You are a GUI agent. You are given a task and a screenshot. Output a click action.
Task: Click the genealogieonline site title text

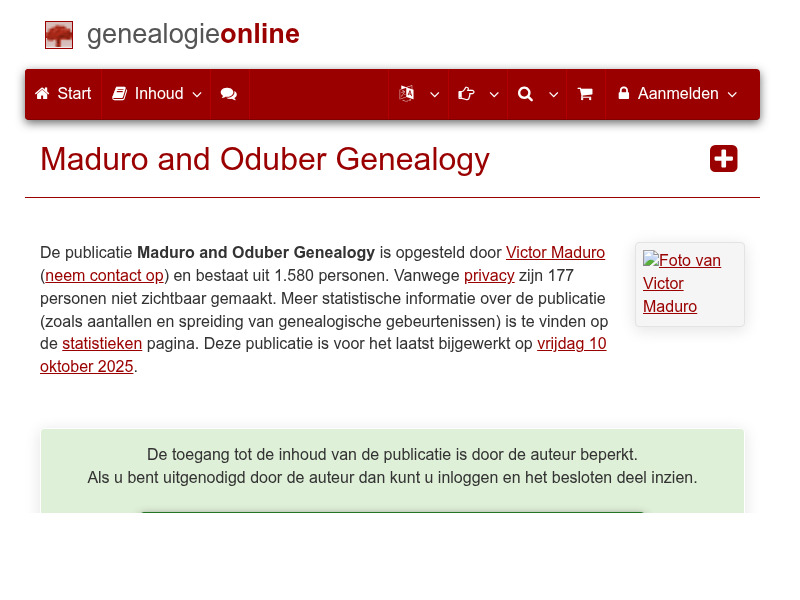click(193, 34)
